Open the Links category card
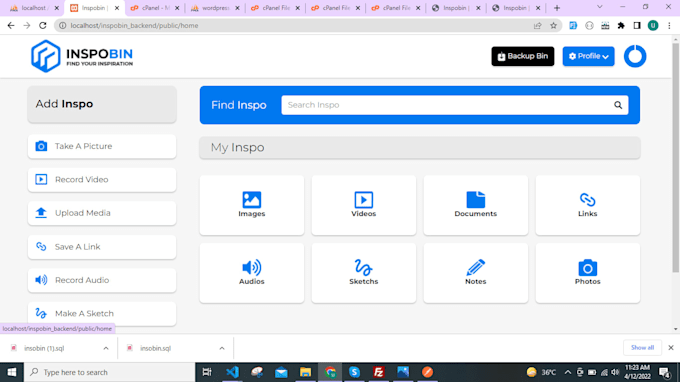The image size is (680, 382). pyautogui.click(x=588, y=205)
